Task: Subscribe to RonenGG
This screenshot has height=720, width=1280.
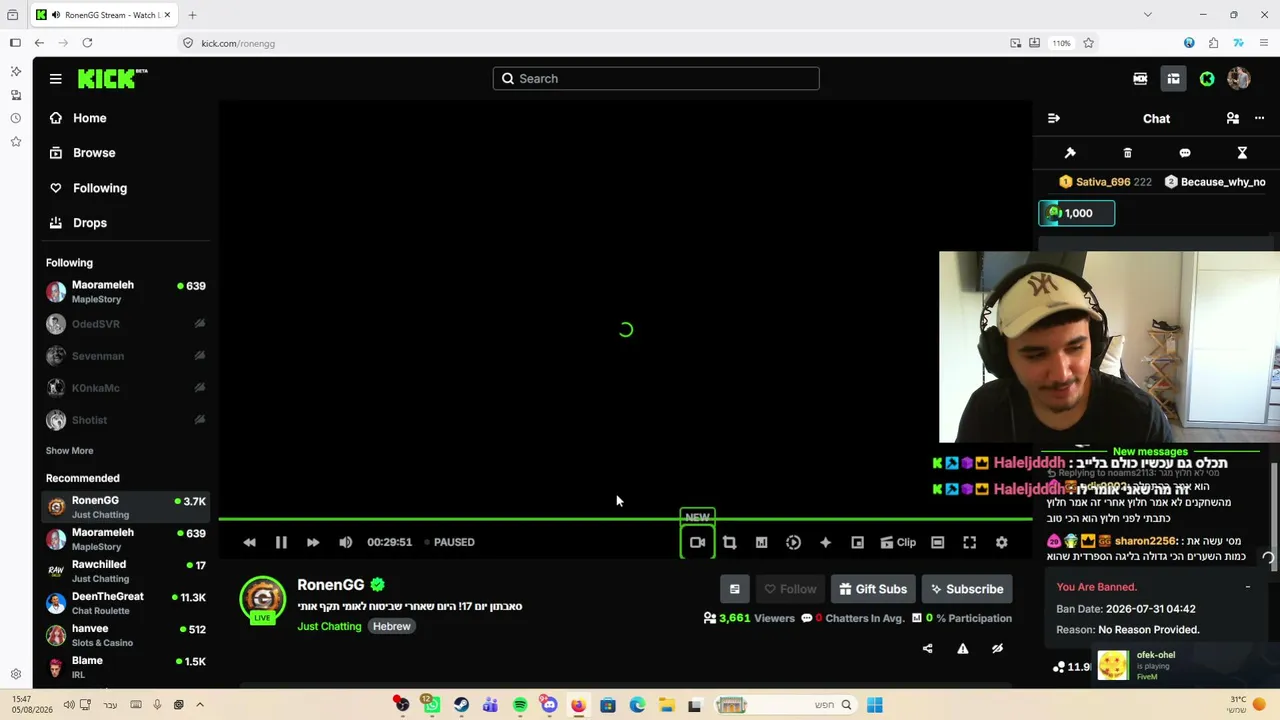Action: pyautogui.click(x=967, y=589)
